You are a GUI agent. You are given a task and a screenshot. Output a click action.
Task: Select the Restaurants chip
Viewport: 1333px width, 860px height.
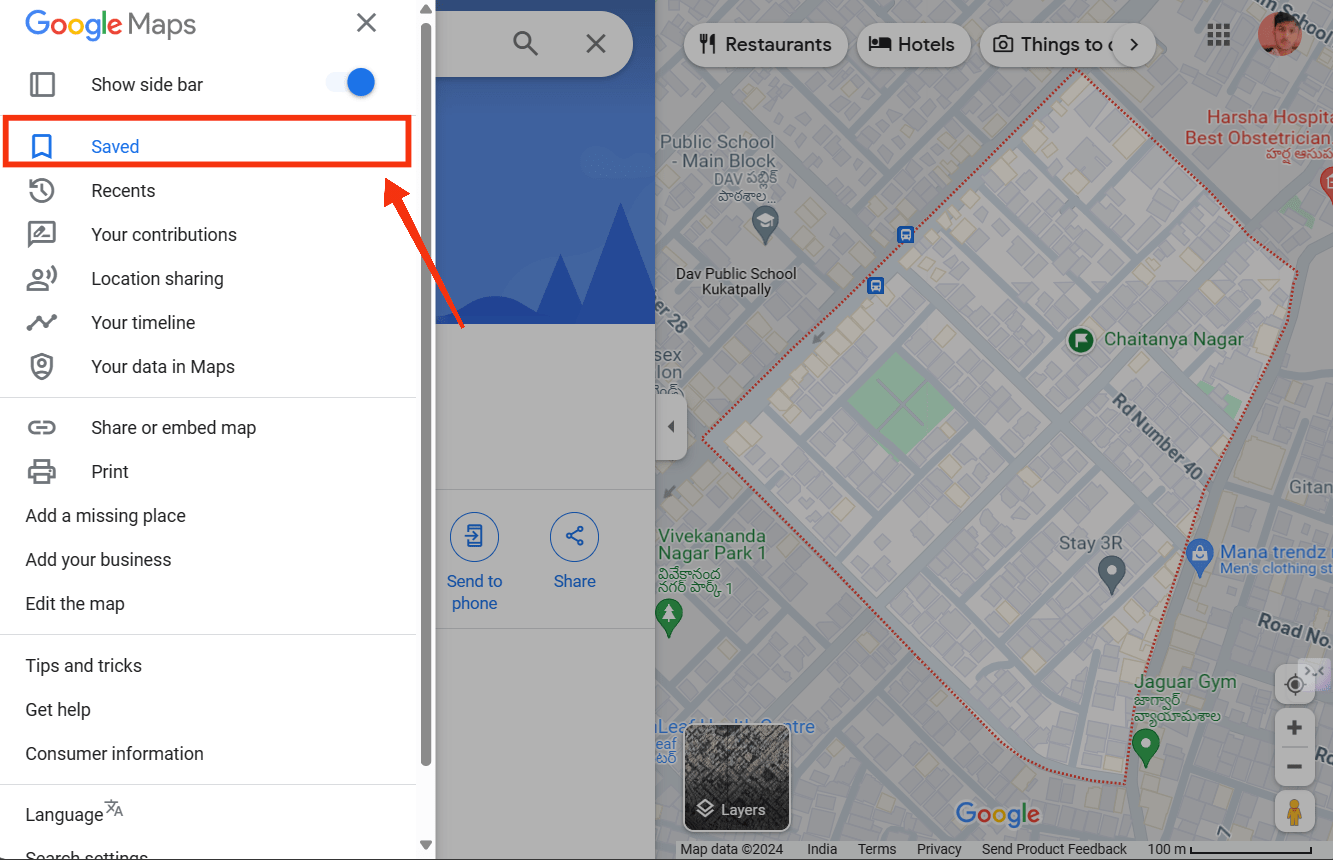pyautogui.click(x=766, y=44)
